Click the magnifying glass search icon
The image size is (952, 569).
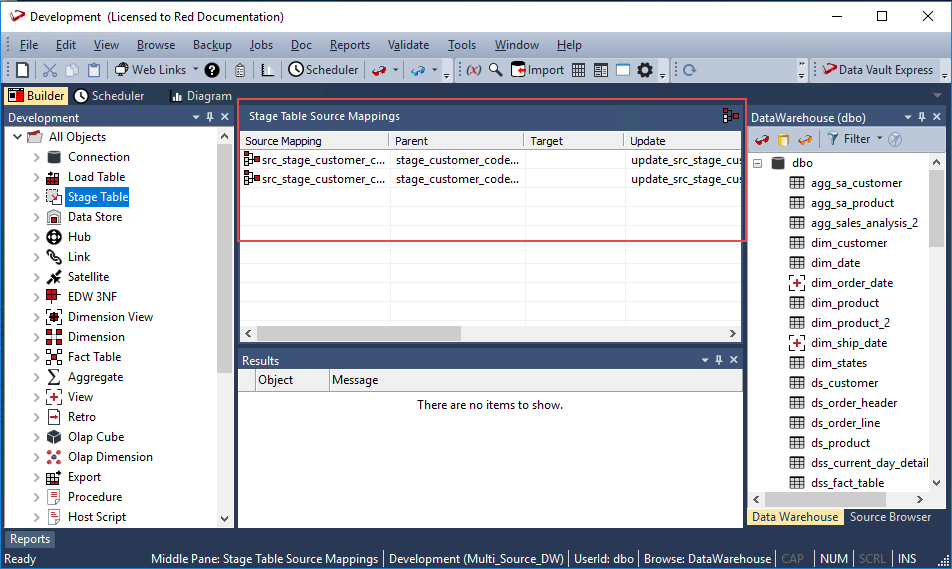[495, 70]
